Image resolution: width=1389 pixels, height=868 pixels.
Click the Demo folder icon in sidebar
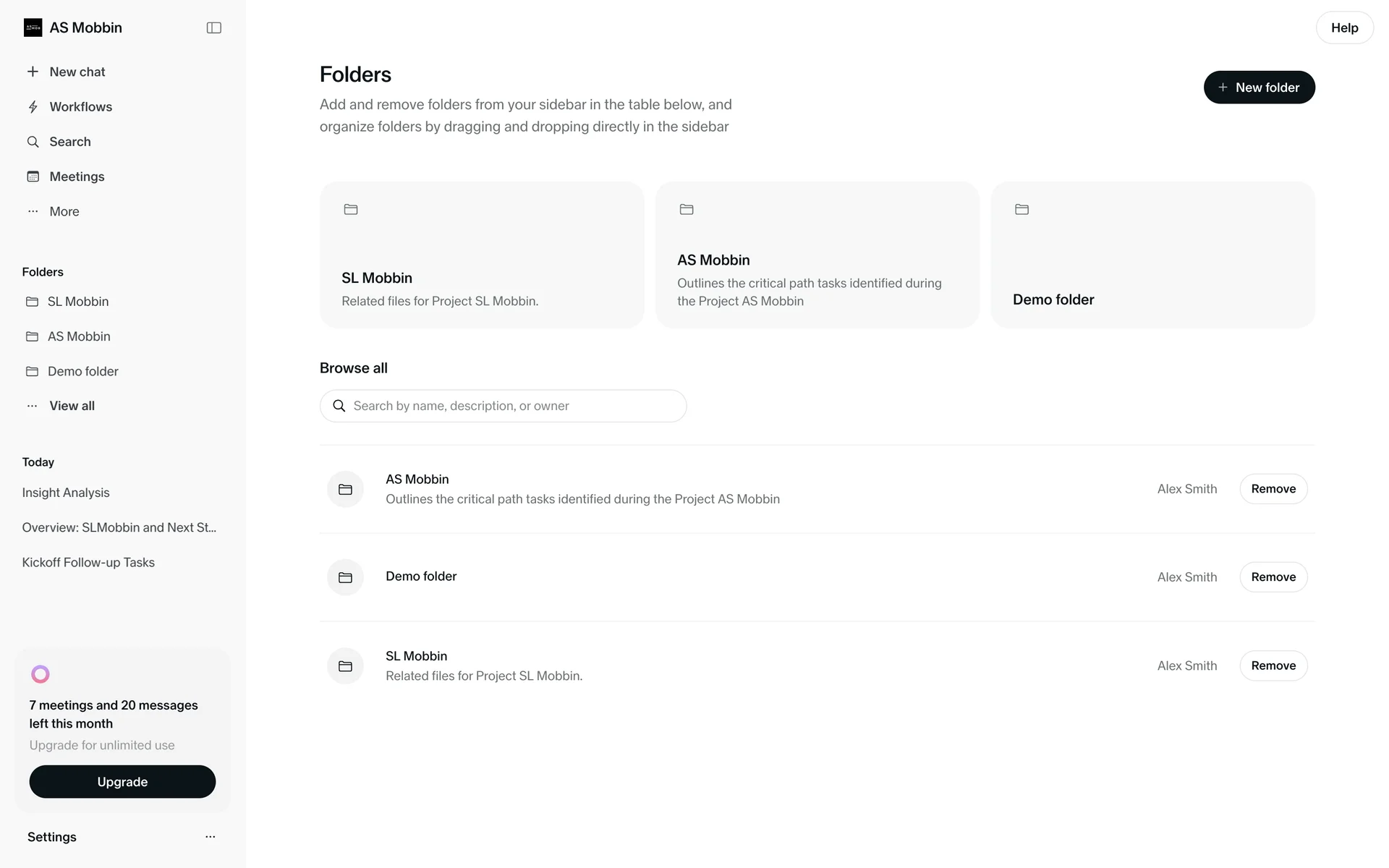point(32,371)
